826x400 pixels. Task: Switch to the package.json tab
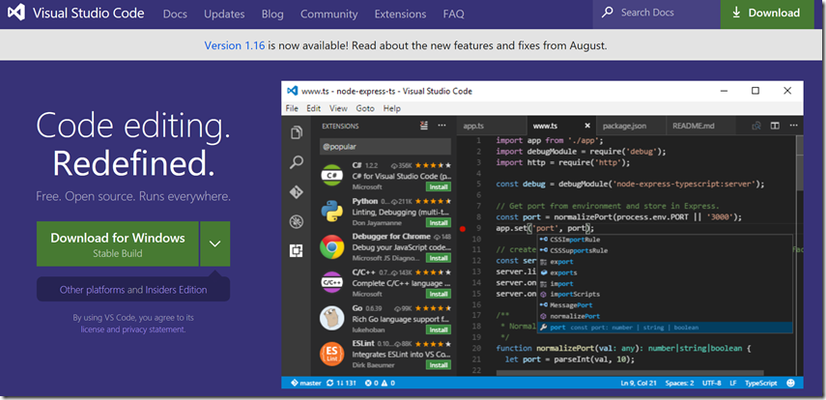coord(630,126)
